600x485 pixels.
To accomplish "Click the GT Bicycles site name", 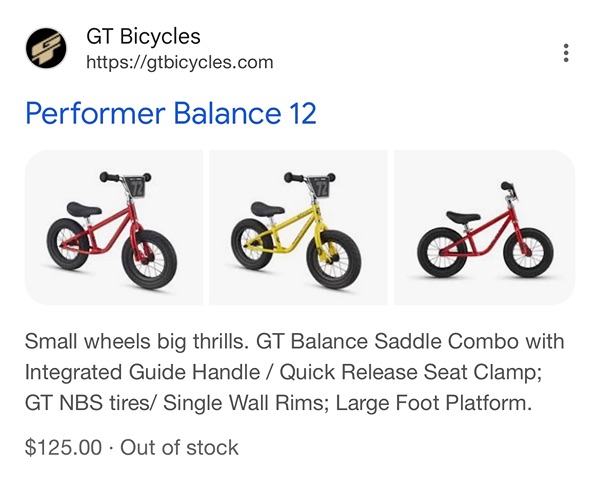I will pyautogui.click(x=143, y=37).
